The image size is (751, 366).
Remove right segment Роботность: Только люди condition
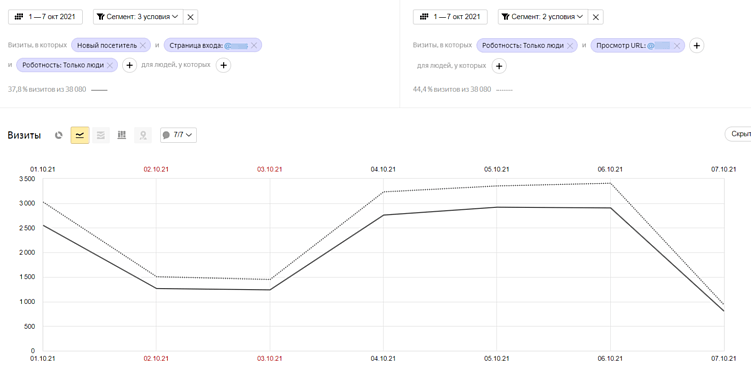click(569, 46)
